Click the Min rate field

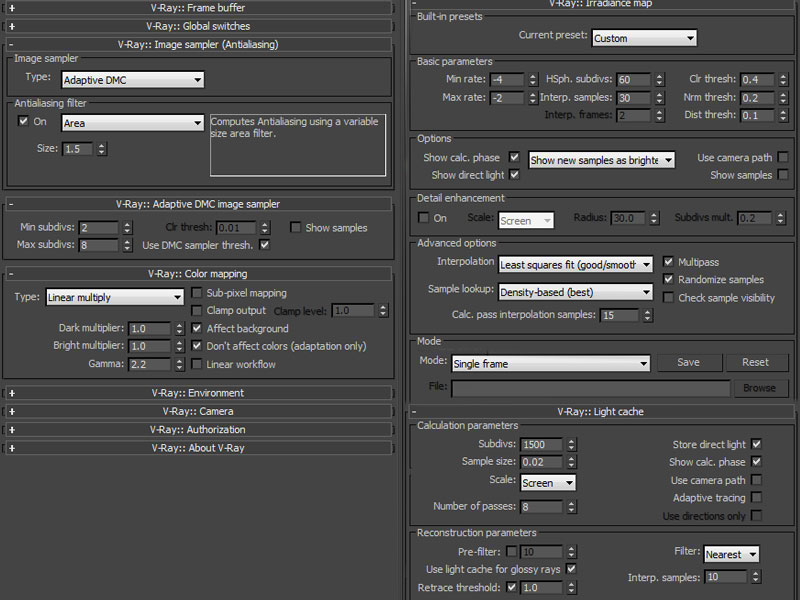click(507, 80)
